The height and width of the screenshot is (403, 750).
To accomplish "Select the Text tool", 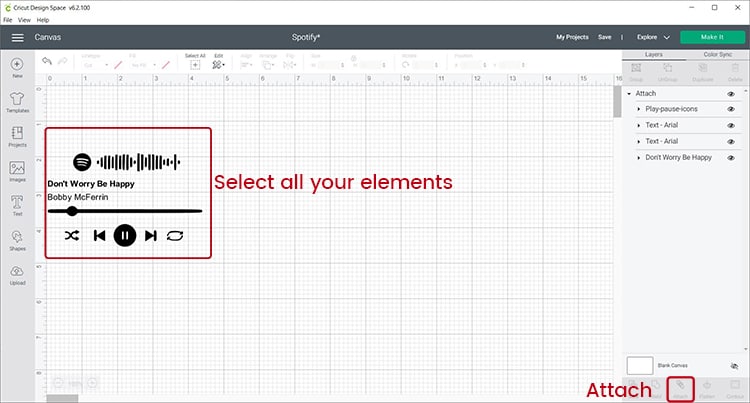I will [17, 206].
